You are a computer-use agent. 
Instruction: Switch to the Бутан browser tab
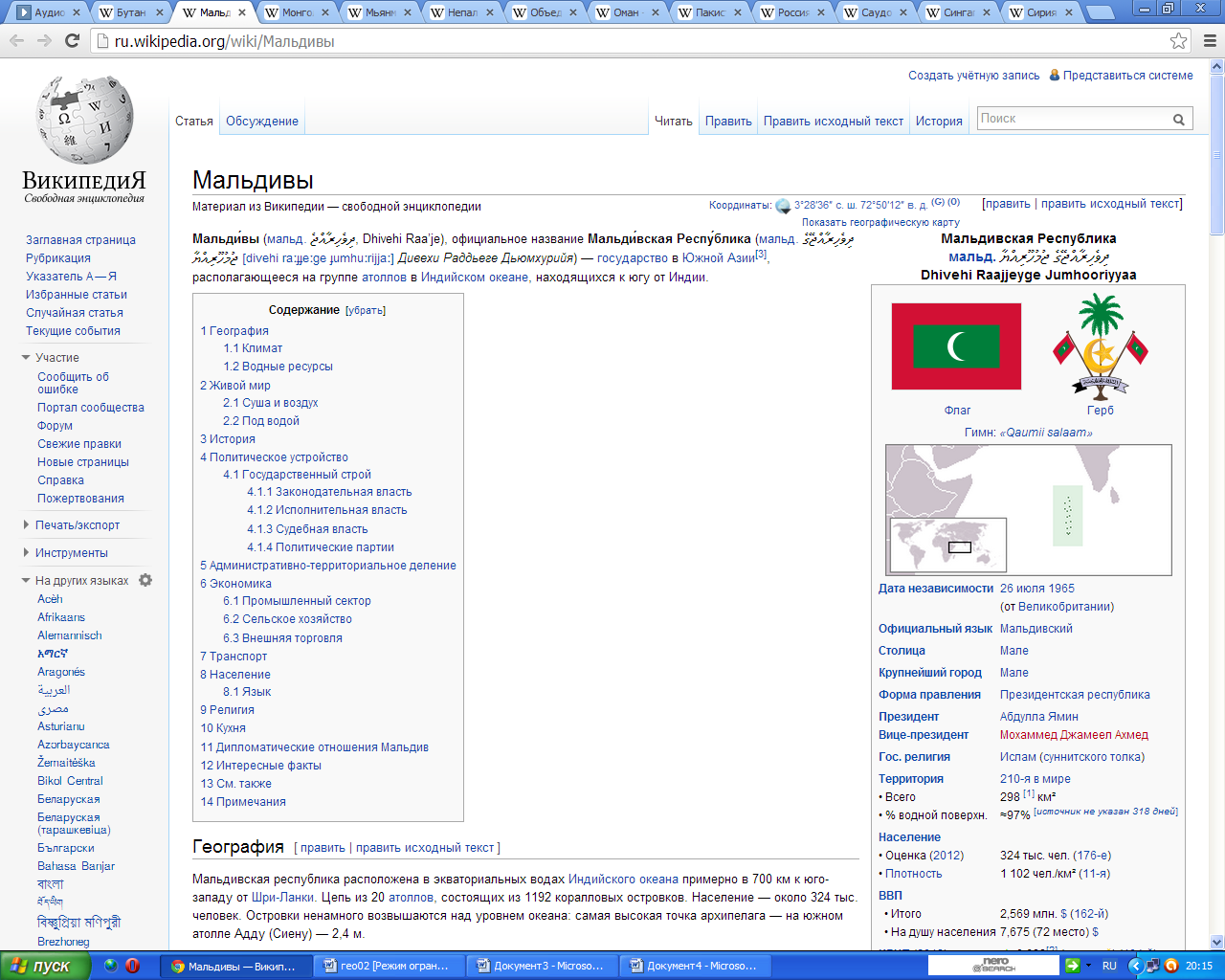[x=130, y=12]
